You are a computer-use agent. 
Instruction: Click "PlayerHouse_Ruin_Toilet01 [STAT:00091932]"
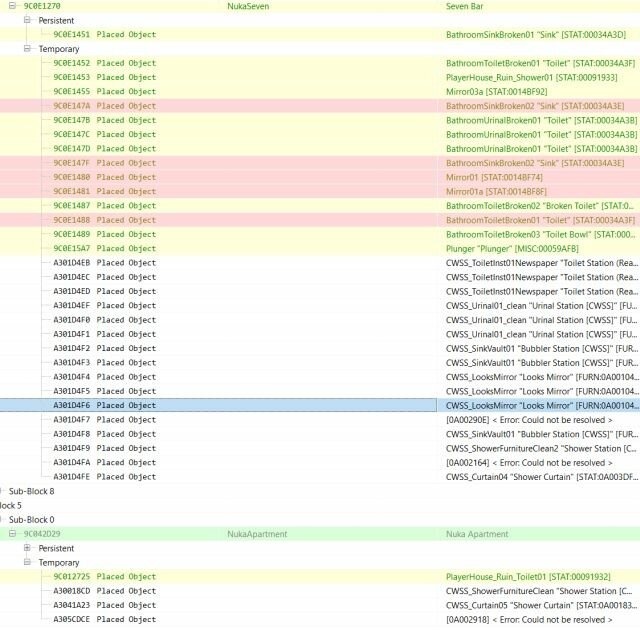click(528, 577)
